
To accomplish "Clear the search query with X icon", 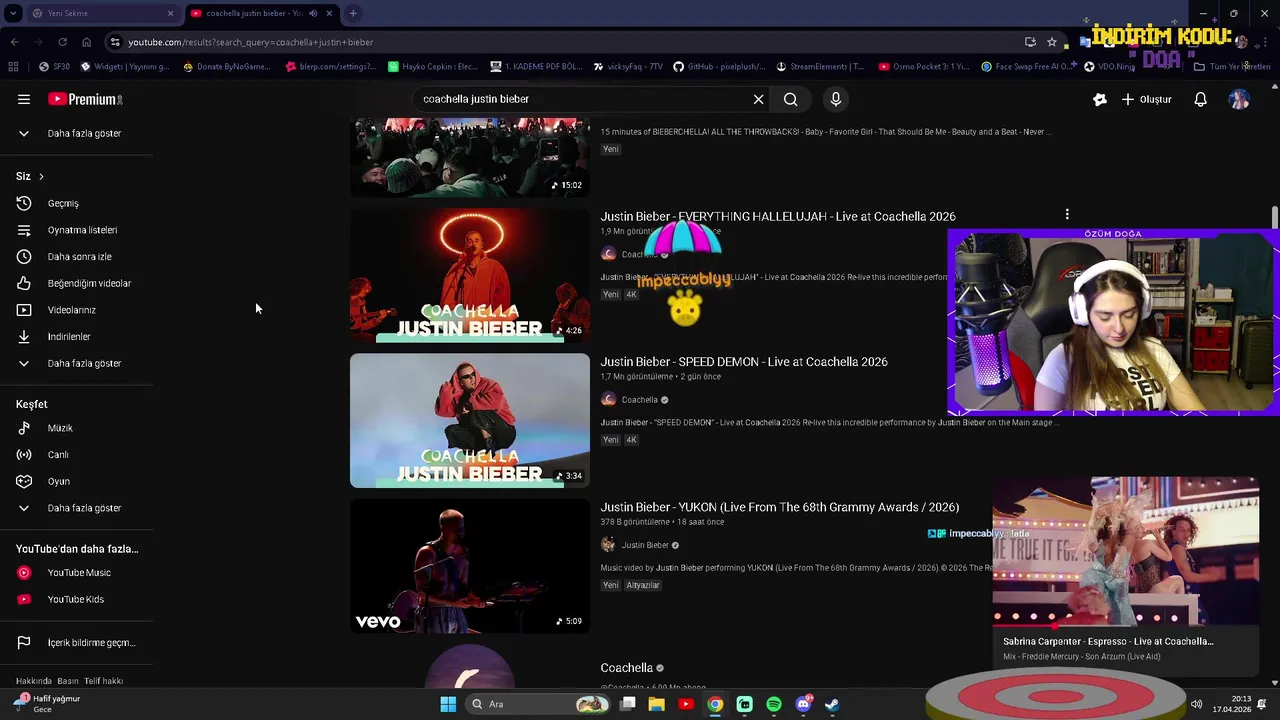I will [758, 99].
